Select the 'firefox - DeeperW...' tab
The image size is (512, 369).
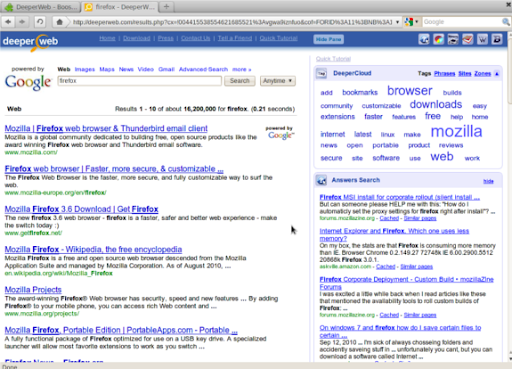(x=120, y=7)
